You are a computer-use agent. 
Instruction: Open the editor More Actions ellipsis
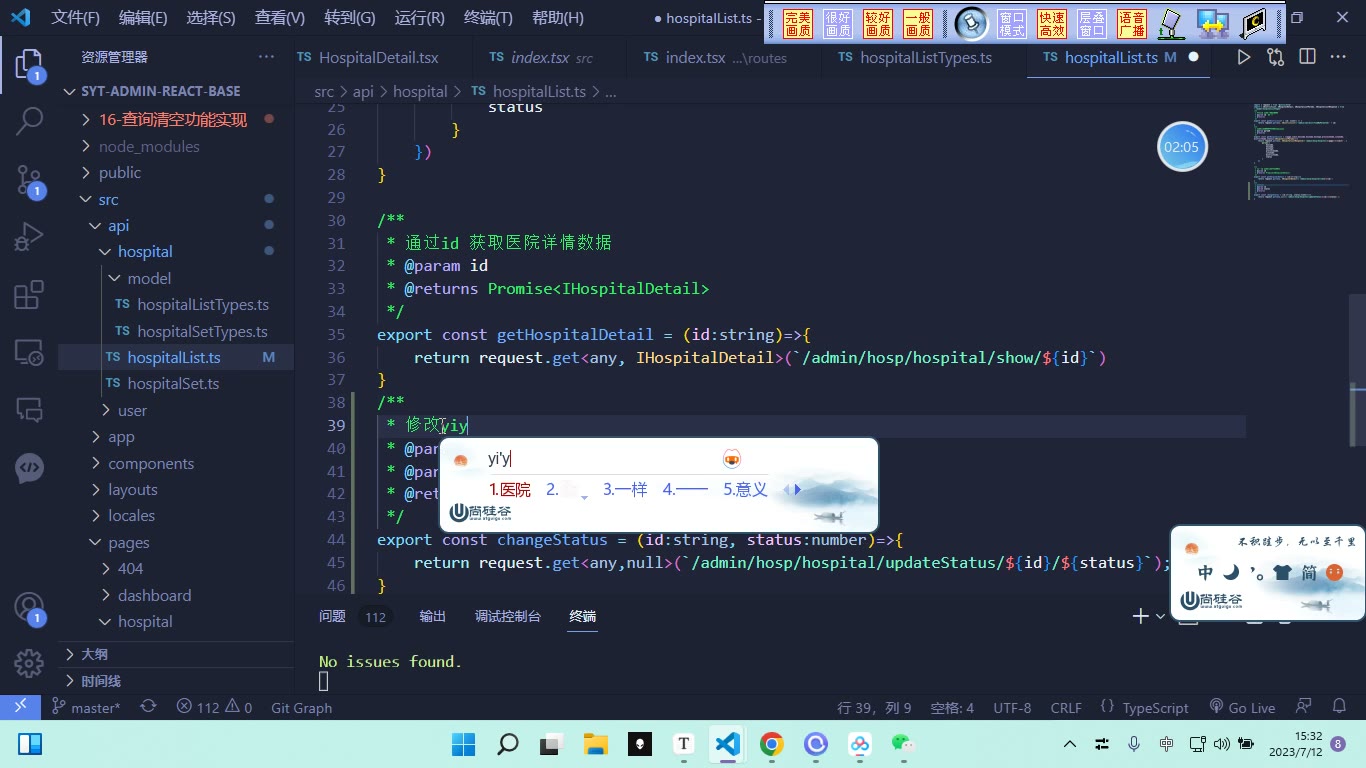coord(1338,58)
